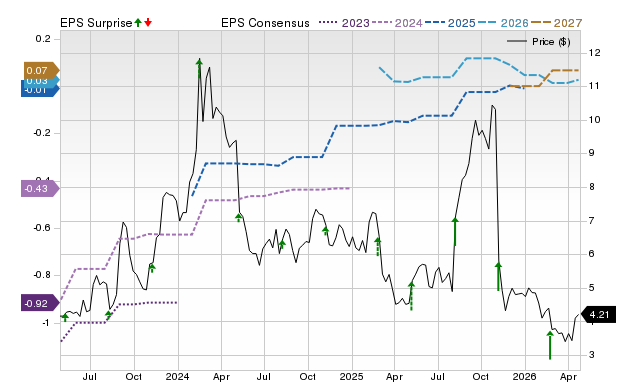The image size is (640, 382).
Task: Click the brown 0.07 value flag
Action: tap(41, 71)
